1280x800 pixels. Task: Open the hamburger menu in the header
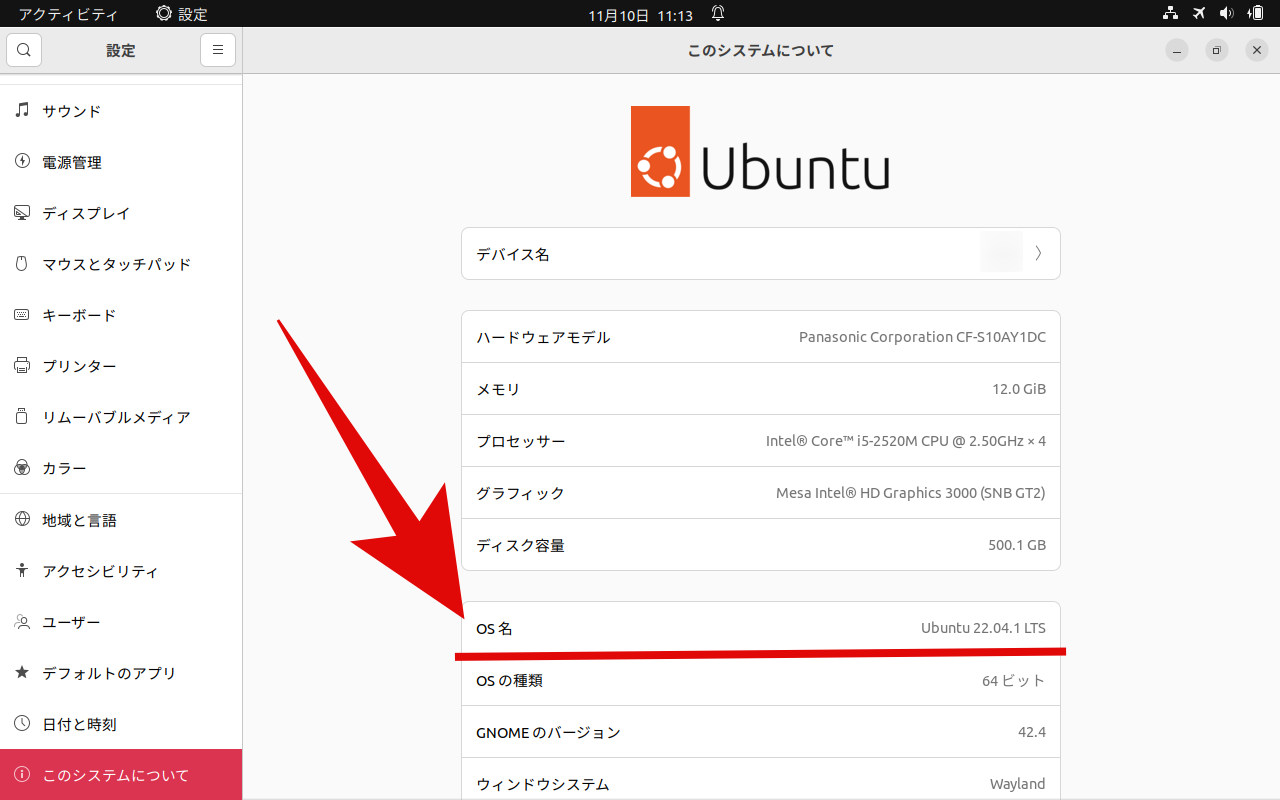pos(218,49)
